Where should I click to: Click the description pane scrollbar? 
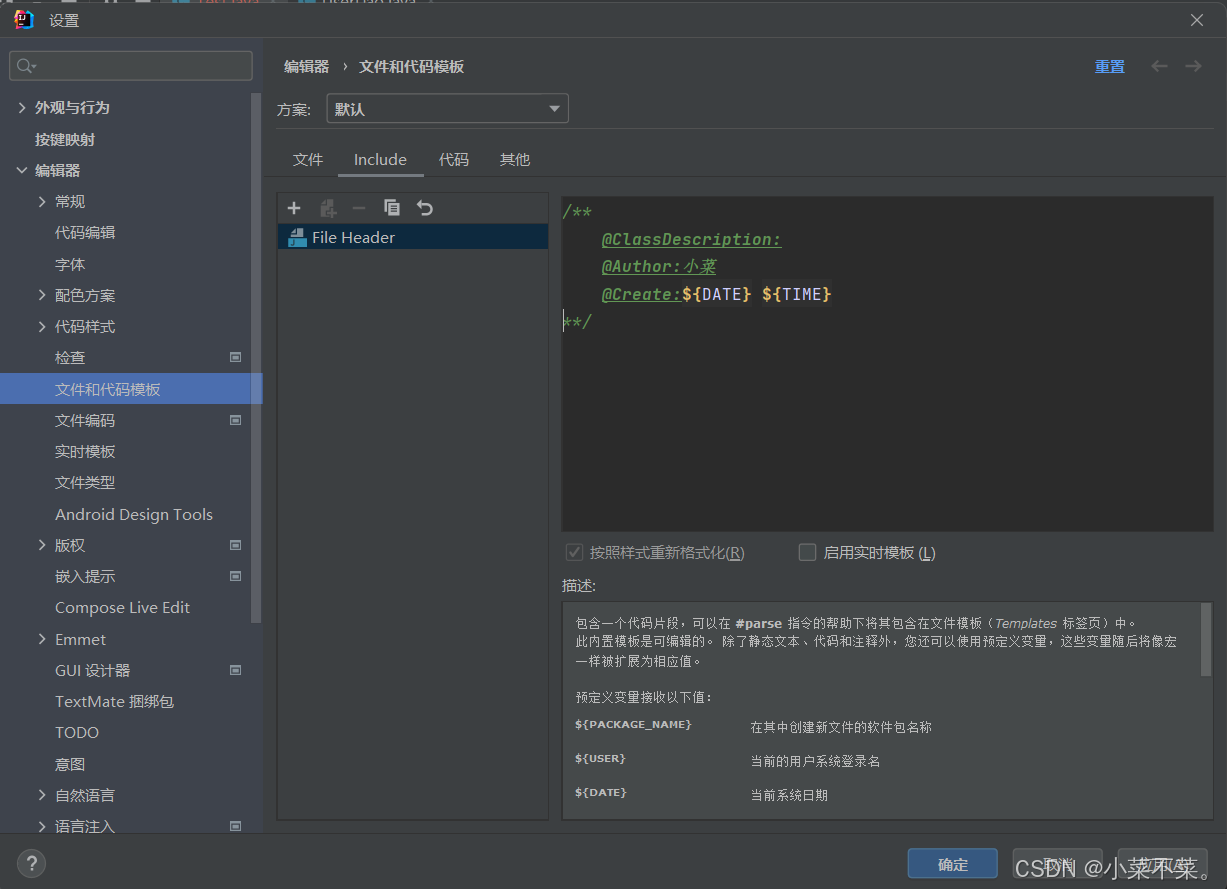(x=1206, y=640)
